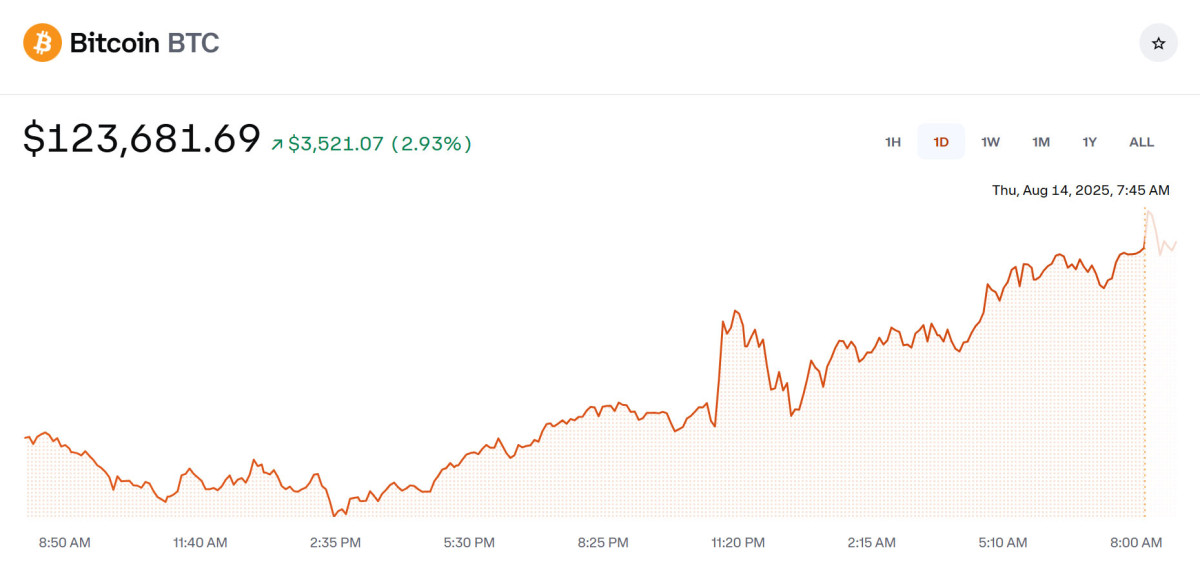
Task: Click the green up-arrow price change icon
Action: [x=277, y=144]
